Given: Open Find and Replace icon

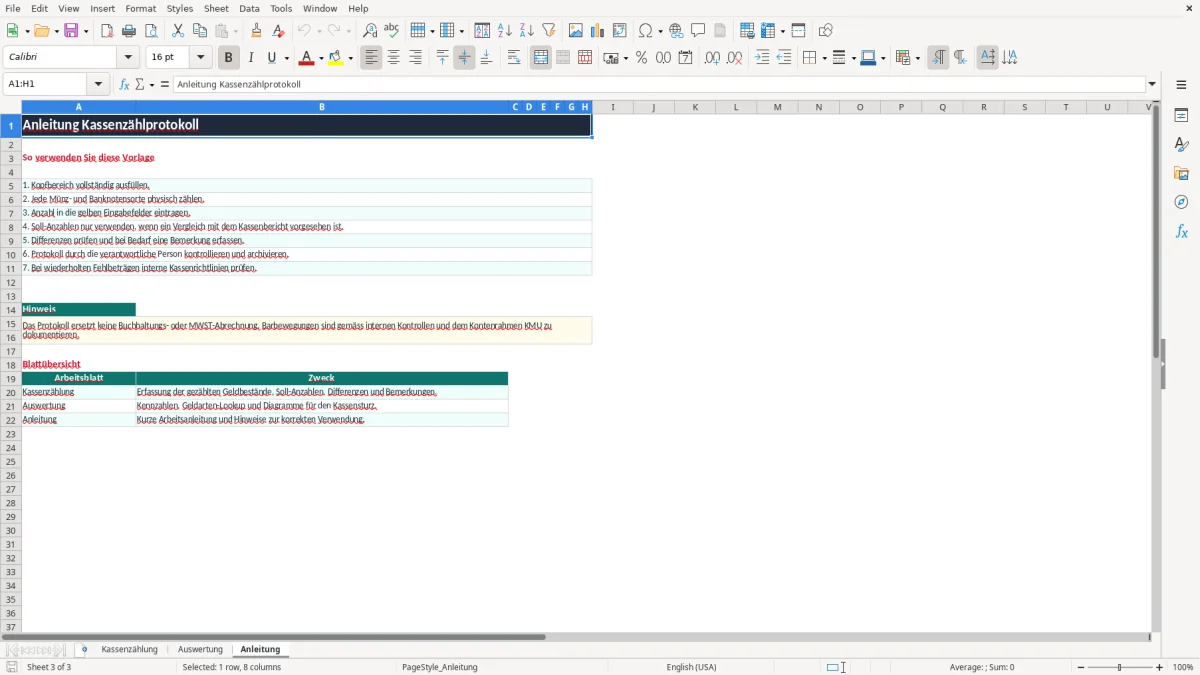Looking at the screenshot, I should tap(370, 31).
